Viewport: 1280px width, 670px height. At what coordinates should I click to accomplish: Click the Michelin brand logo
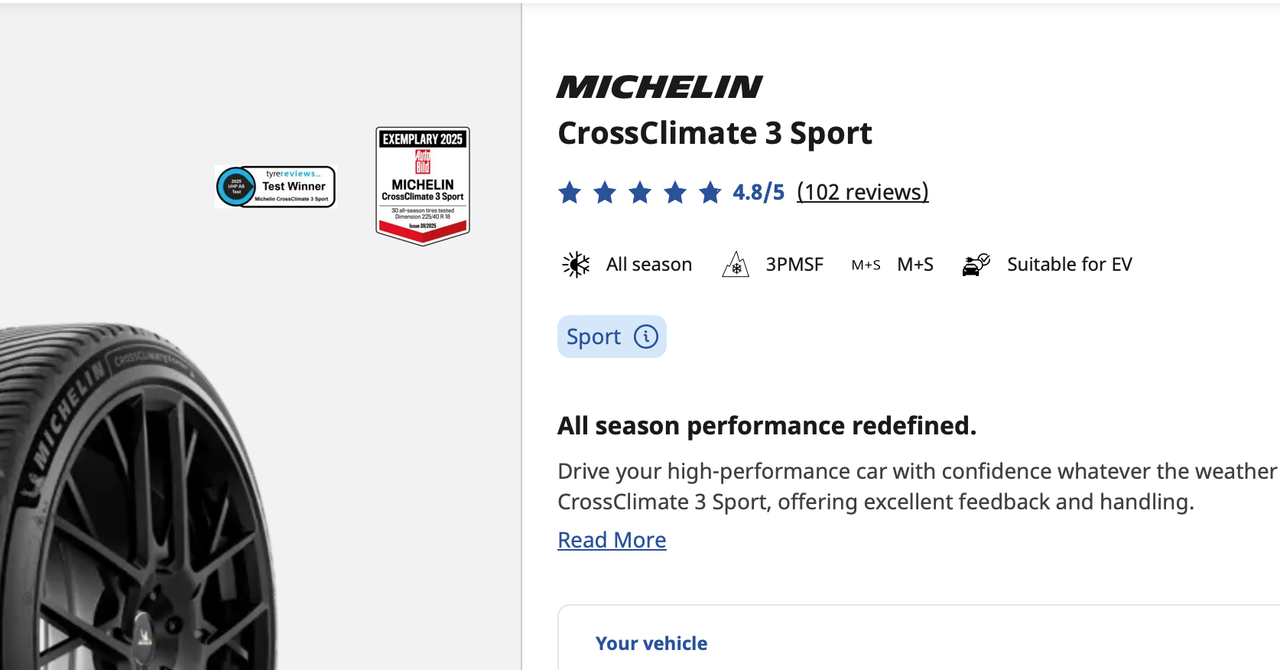click(x=659, y=87)
